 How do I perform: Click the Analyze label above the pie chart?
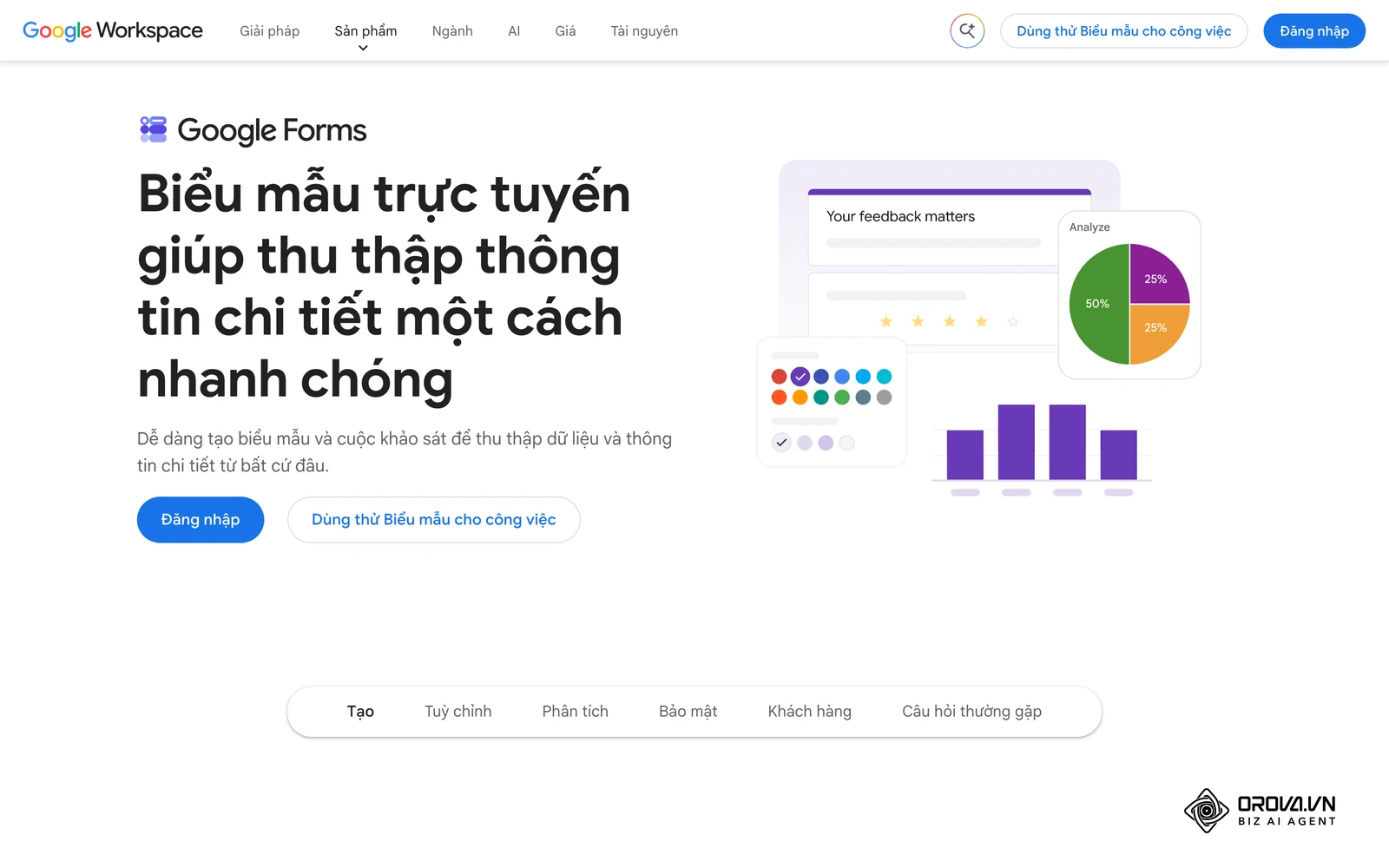1089,227
